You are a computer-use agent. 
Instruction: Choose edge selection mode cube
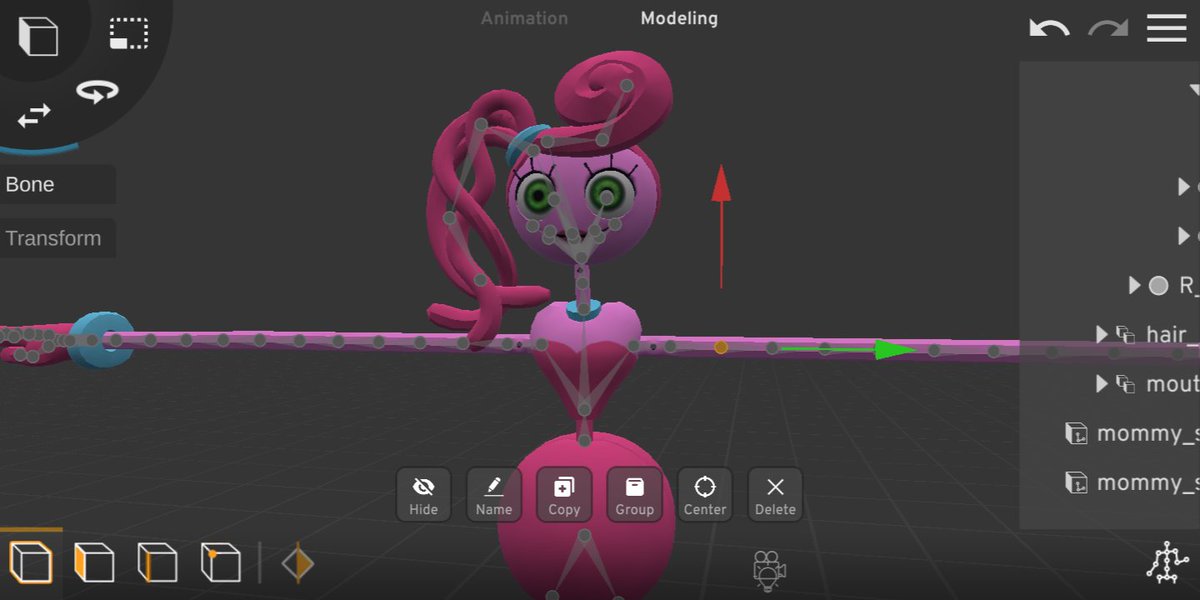(157, 563)
